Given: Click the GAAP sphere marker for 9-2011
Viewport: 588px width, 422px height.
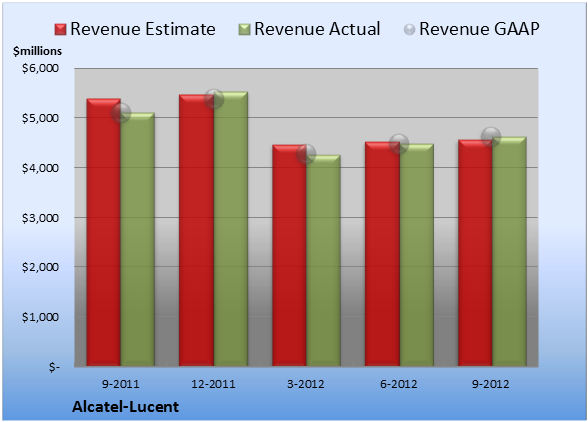Looking at the screenshot, I should point(121,113).
